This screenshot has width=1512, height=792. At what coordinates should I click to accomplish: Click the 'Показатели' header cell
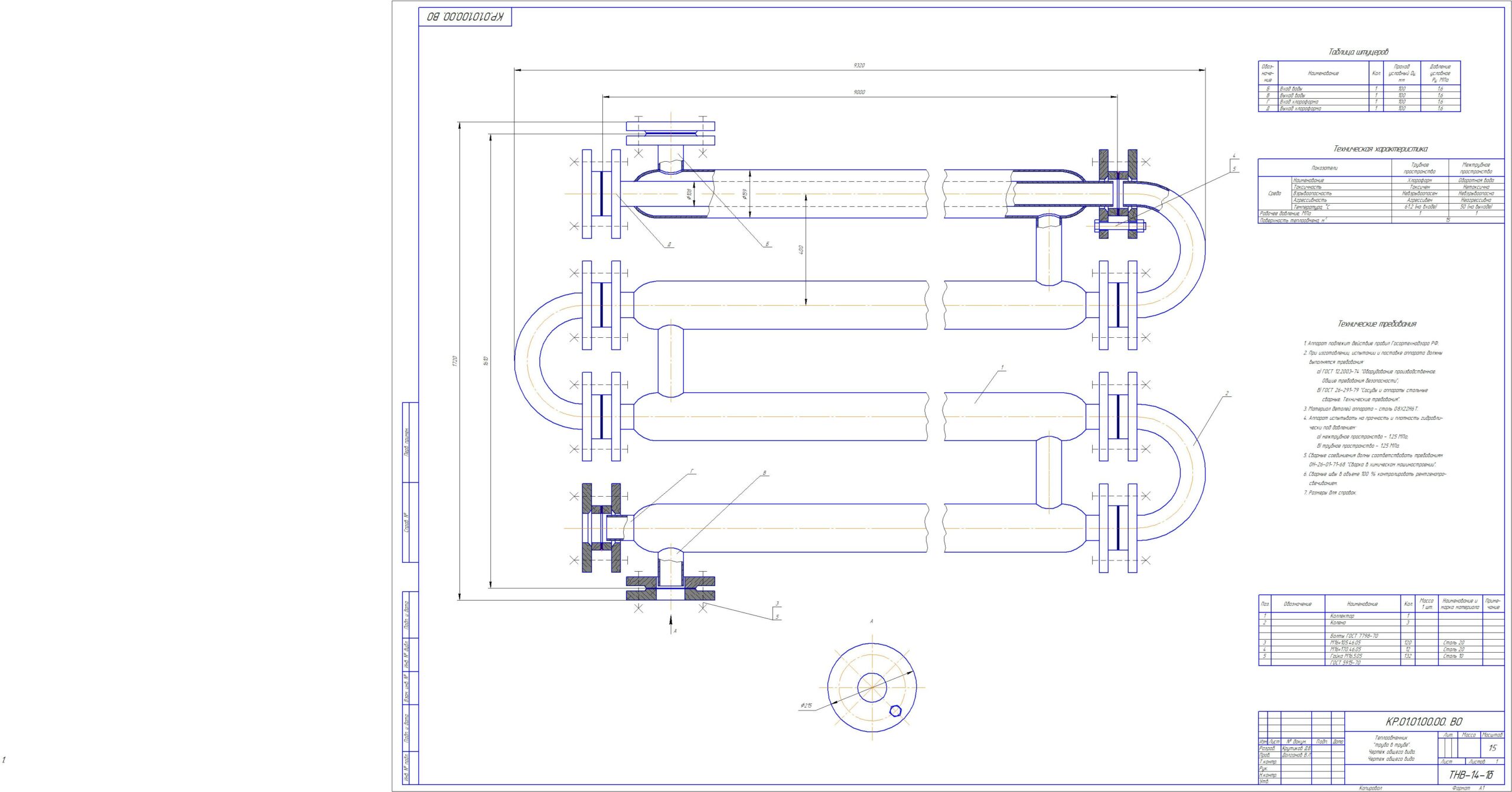point(1325,168)
